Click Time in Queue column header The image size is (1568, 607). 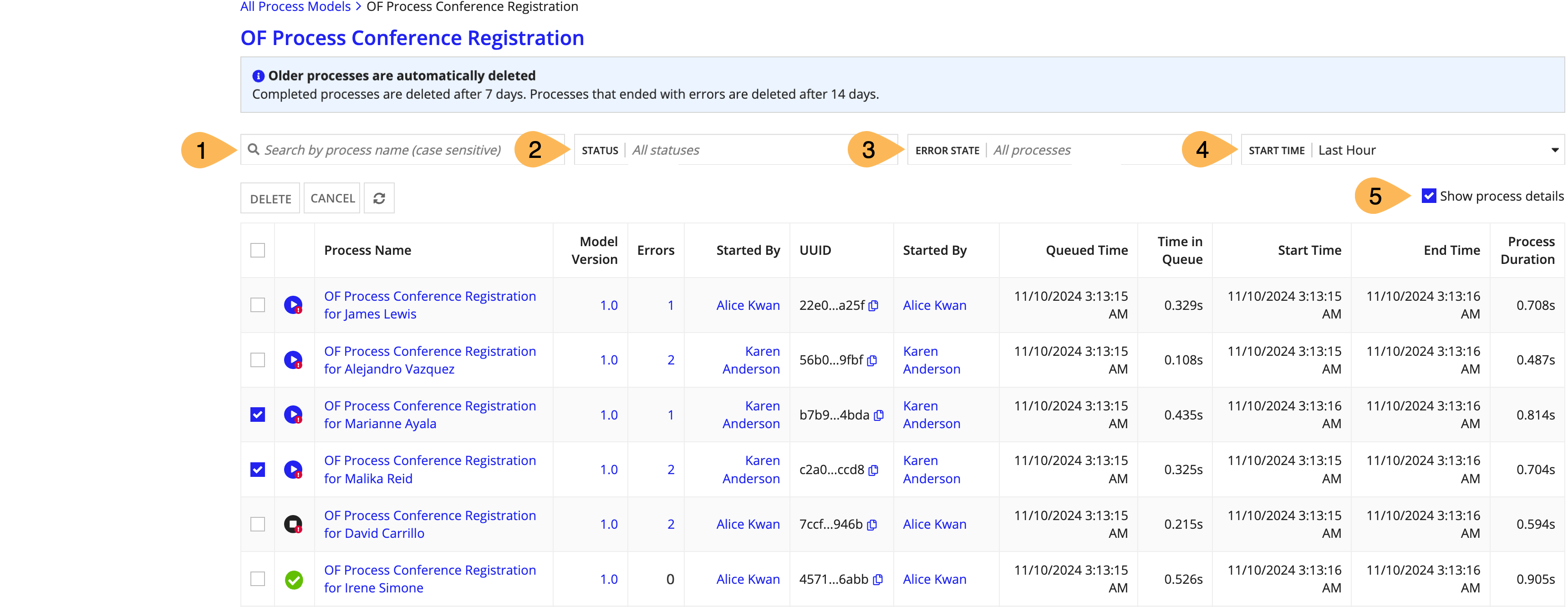click(x=1180, y=250)
